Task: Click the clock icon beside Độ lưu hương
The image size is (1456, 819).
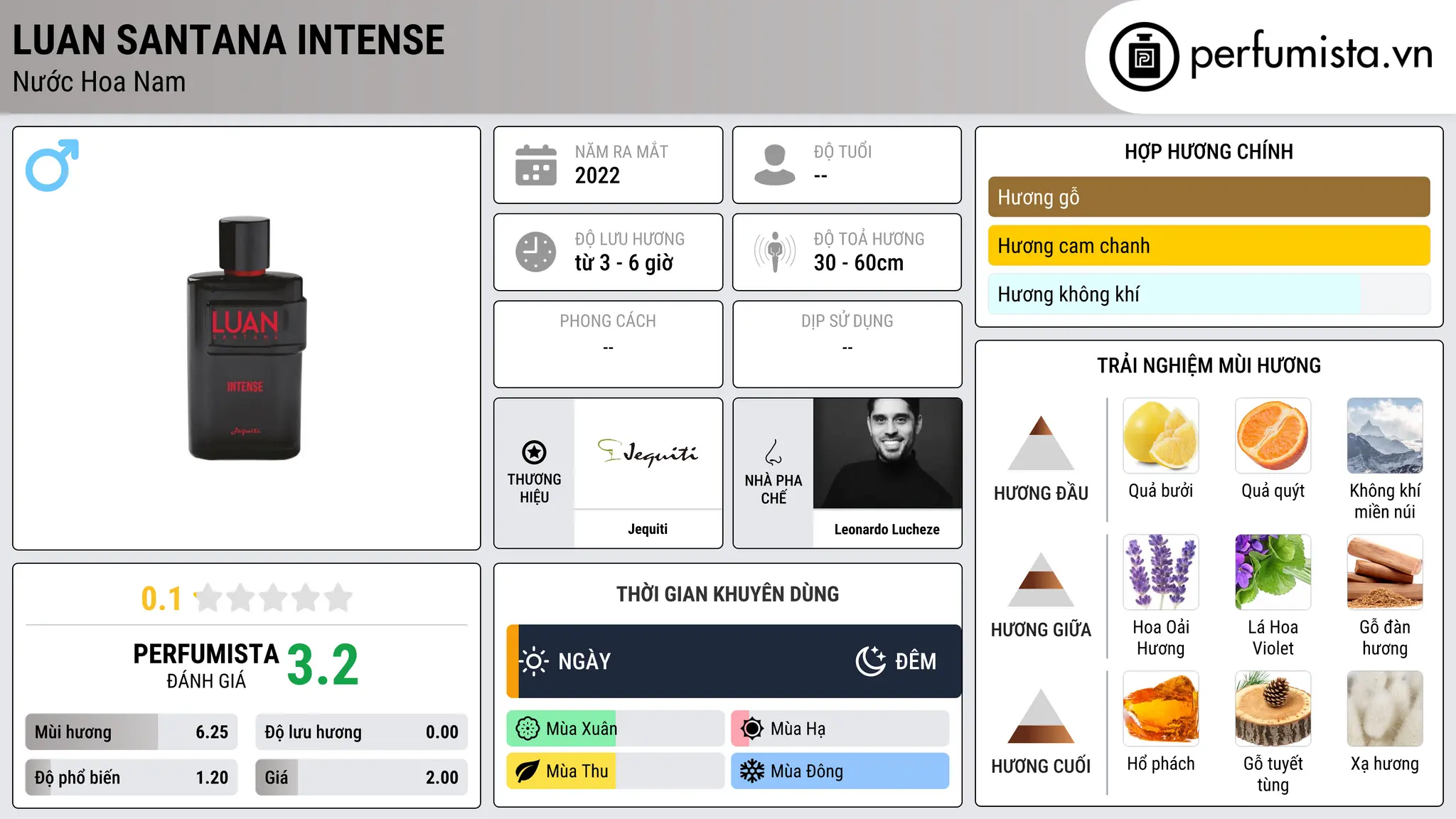Action: tap(536, 252)
